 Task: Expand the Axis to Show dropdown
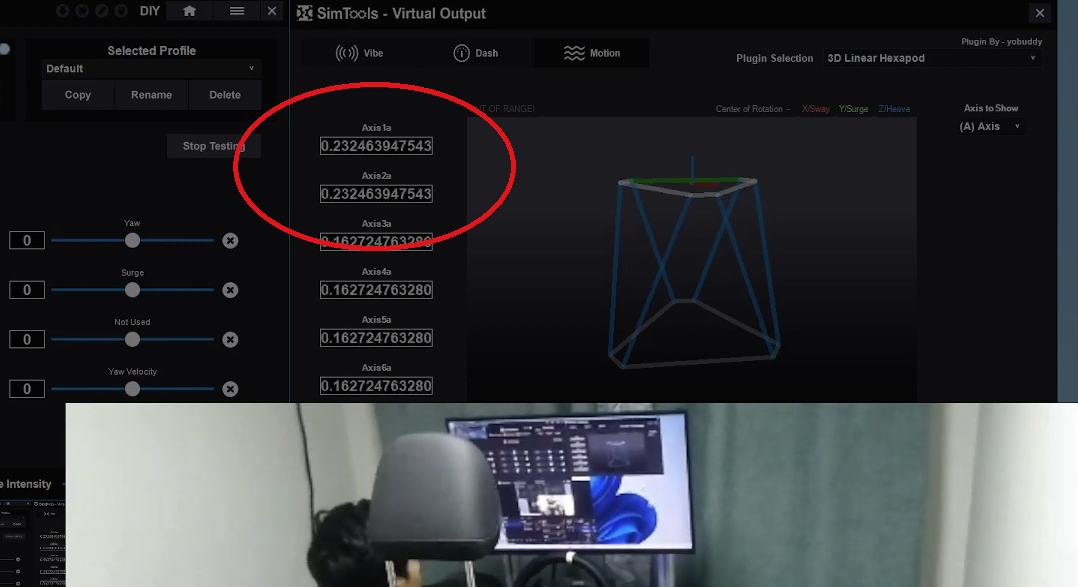click(x=990, y=126)
